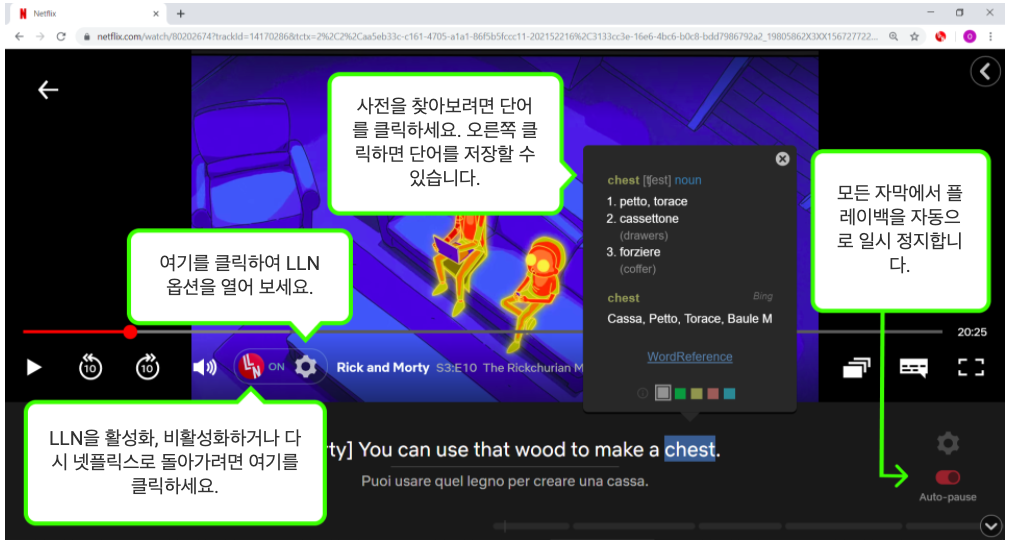Click the ON label next to LLN

pos(276,367)
